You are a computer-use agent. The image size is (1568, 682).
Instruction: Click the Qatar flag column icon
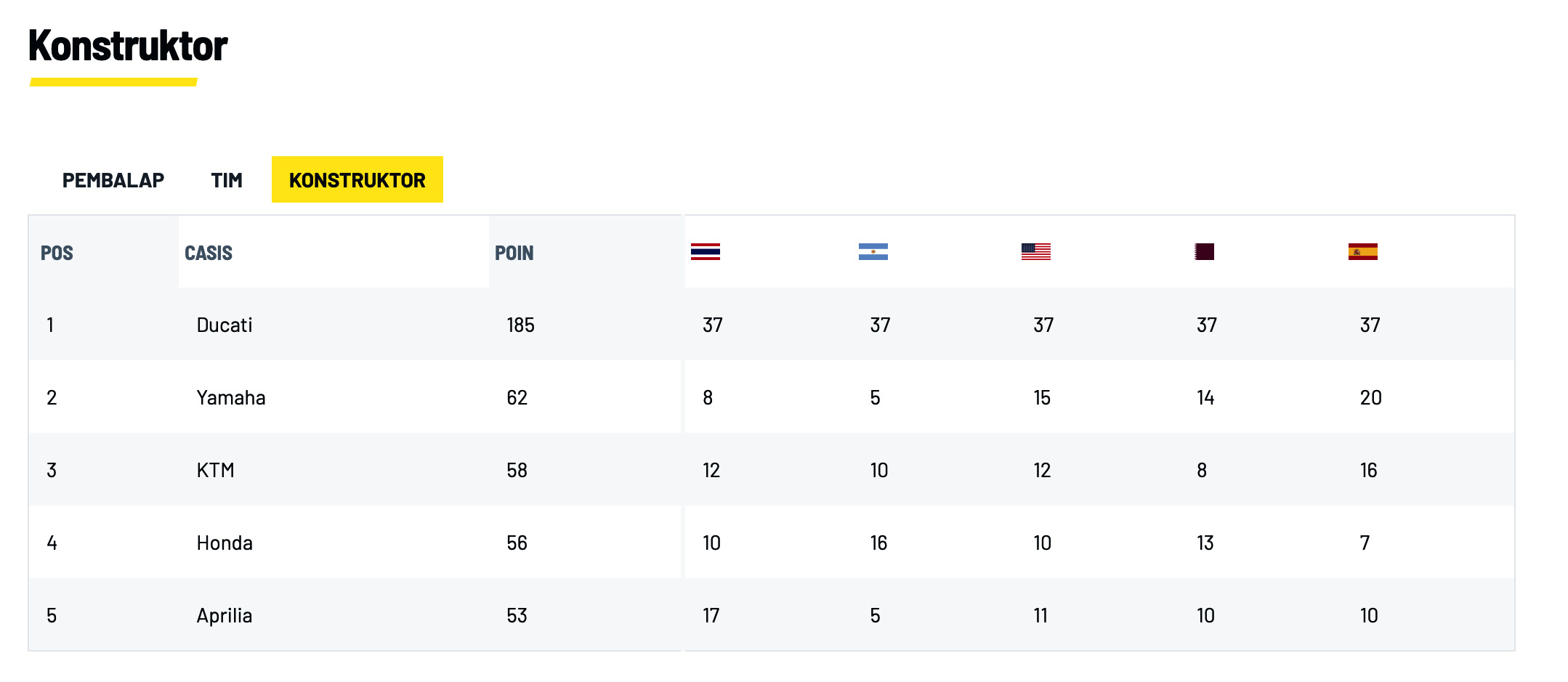(1204, 252)
